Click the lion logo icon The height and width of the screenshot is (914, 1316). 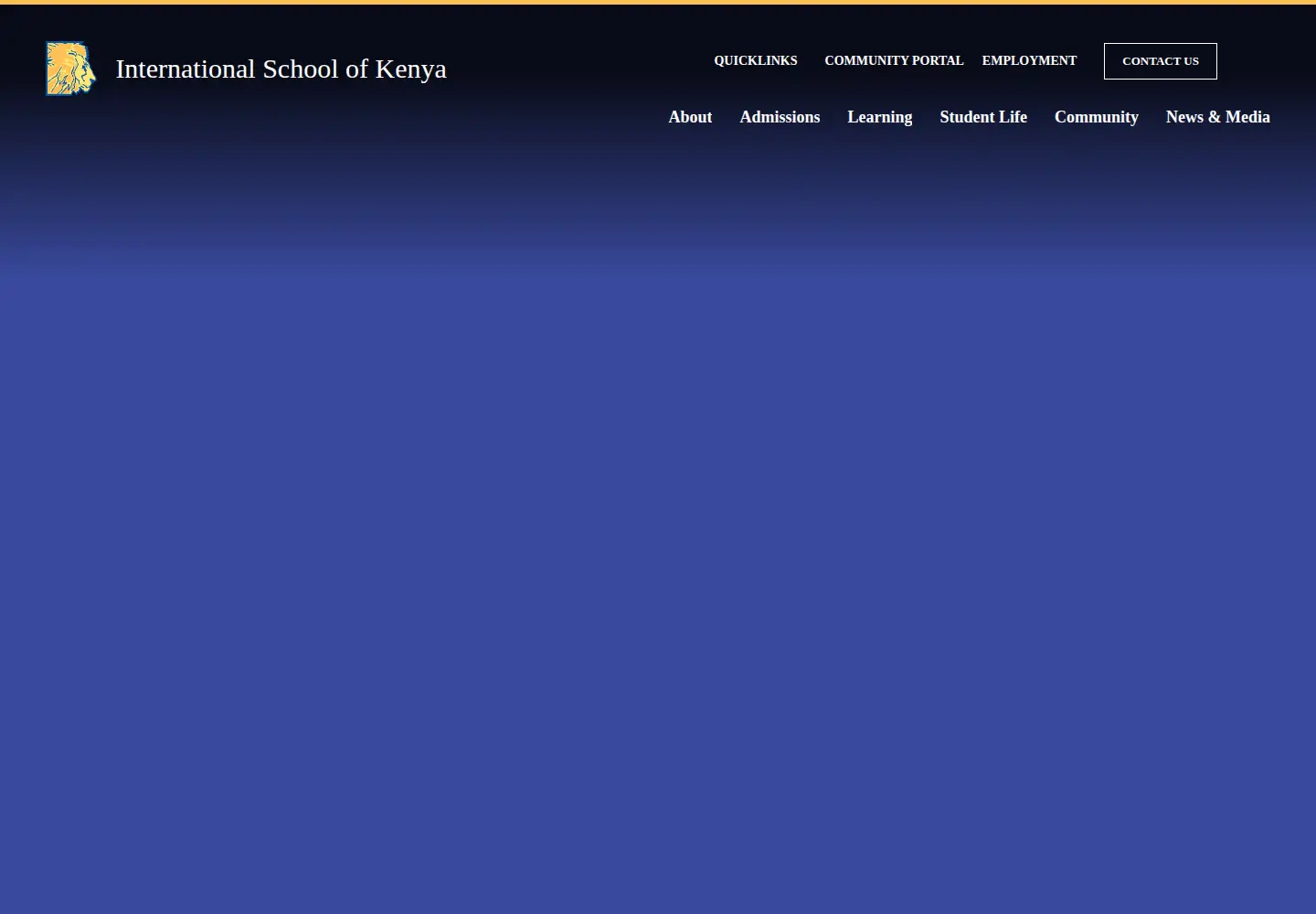(70, 69)
